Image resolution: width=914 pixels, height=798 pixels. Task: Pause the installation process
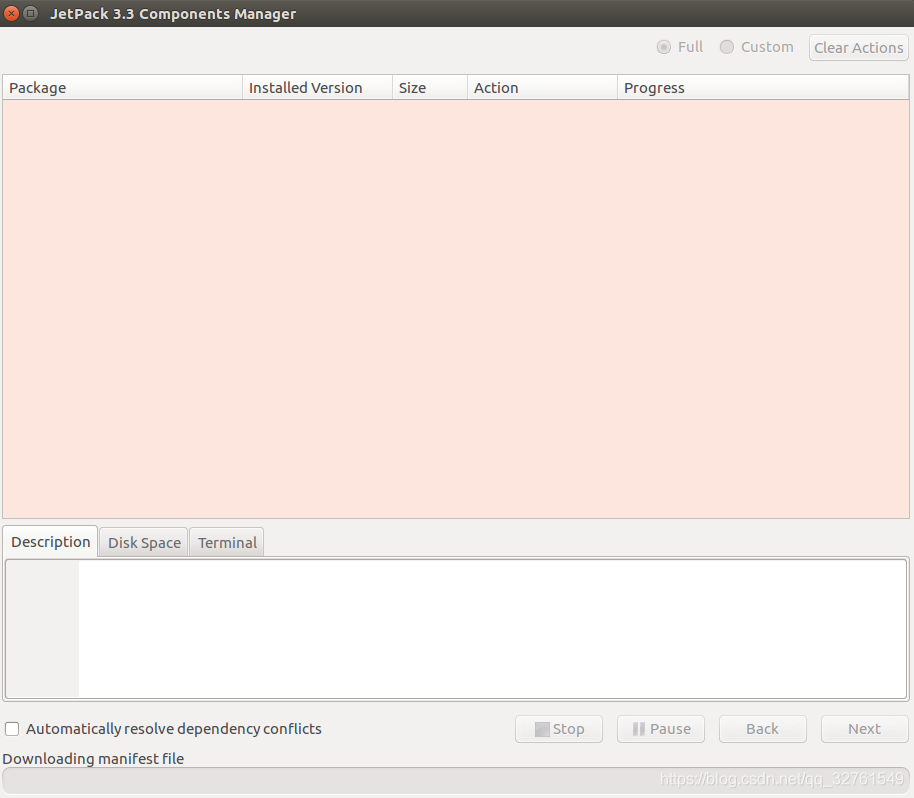[x=660, y=729]
